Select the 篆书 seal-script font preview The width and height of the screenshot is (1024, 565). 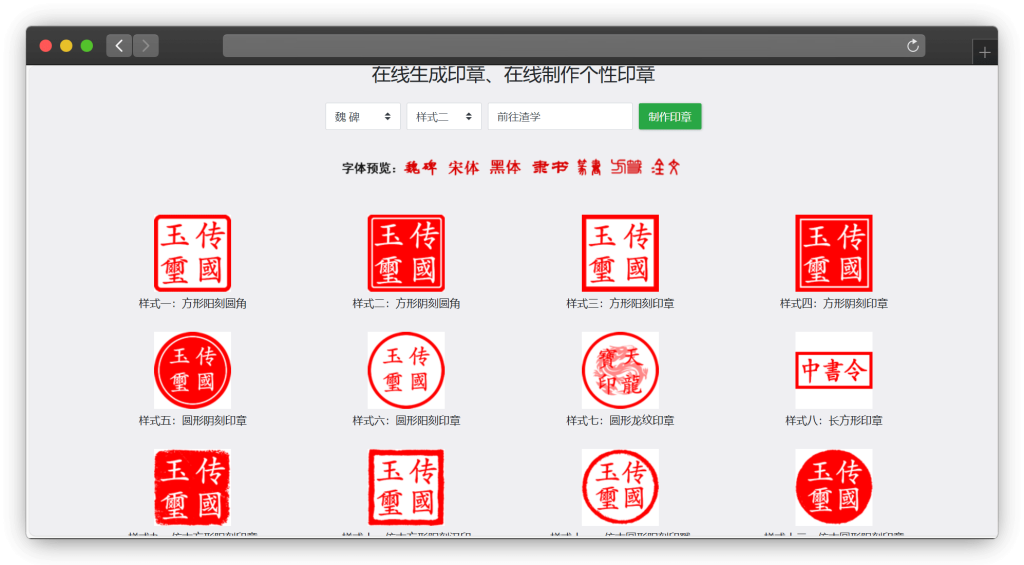point(589,168)
